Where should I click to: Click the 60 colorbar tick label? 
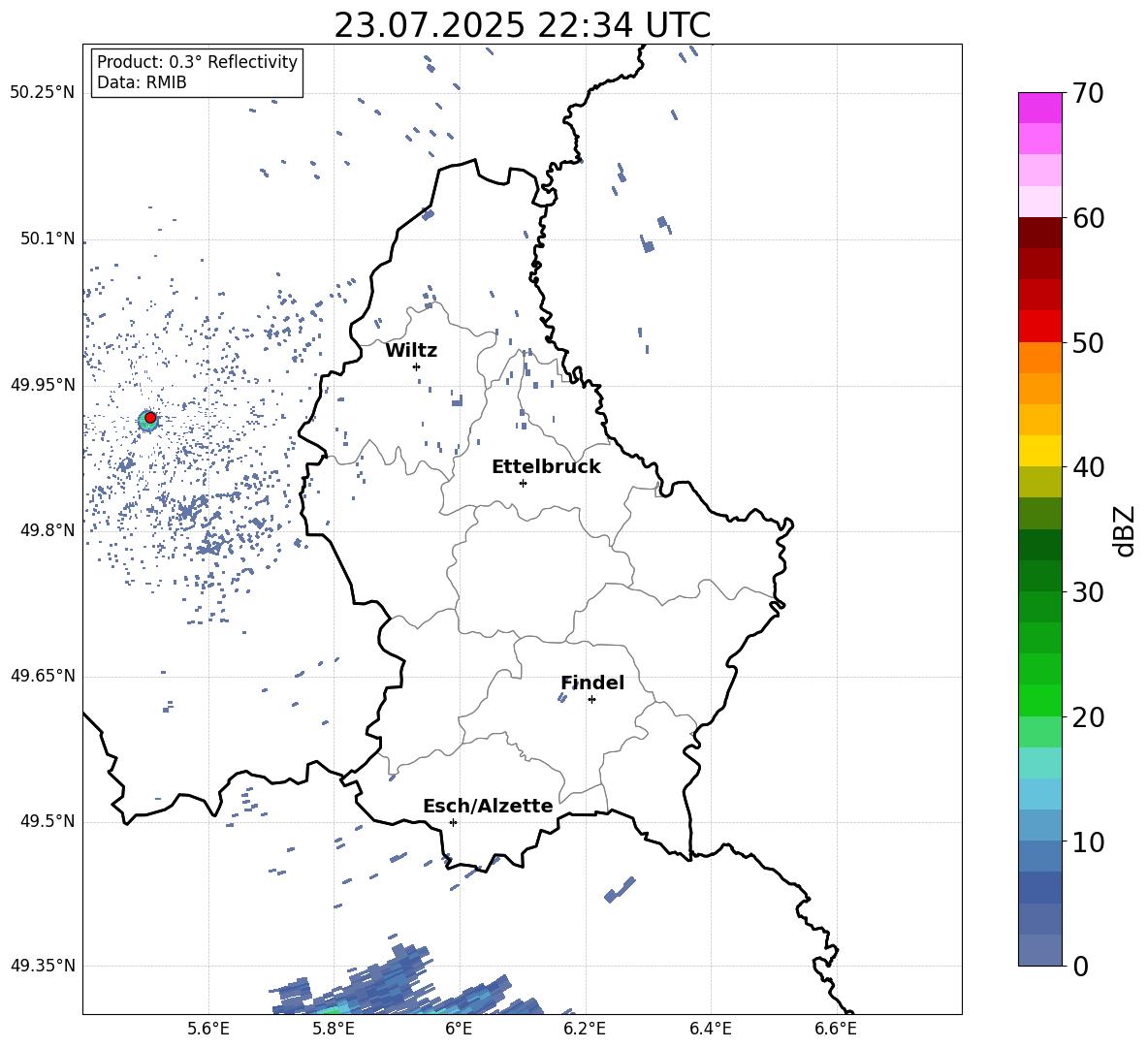point(1088,218)
